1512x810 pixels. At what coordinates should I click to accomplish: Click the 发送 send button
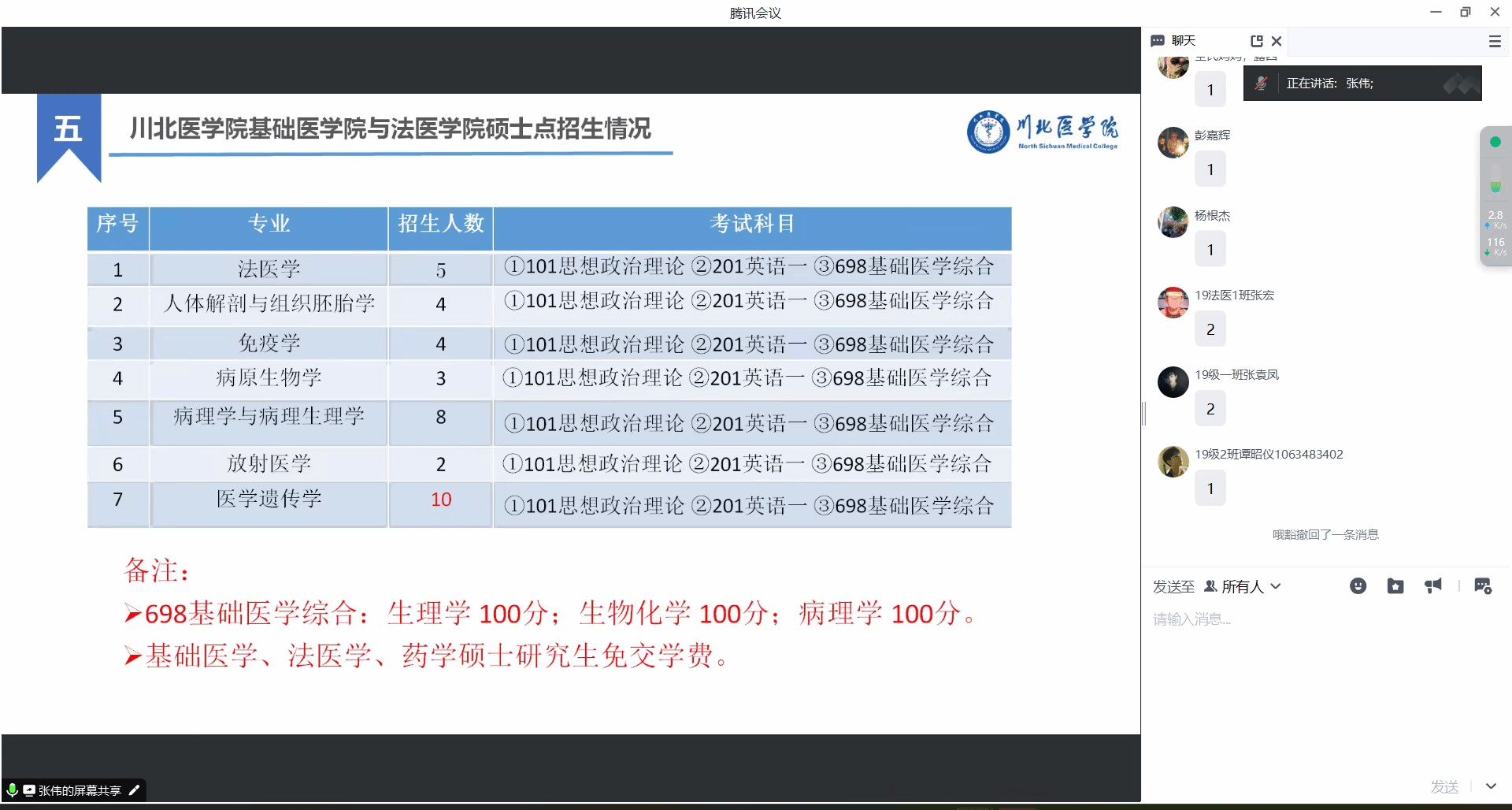click(x=1443, y=786)
